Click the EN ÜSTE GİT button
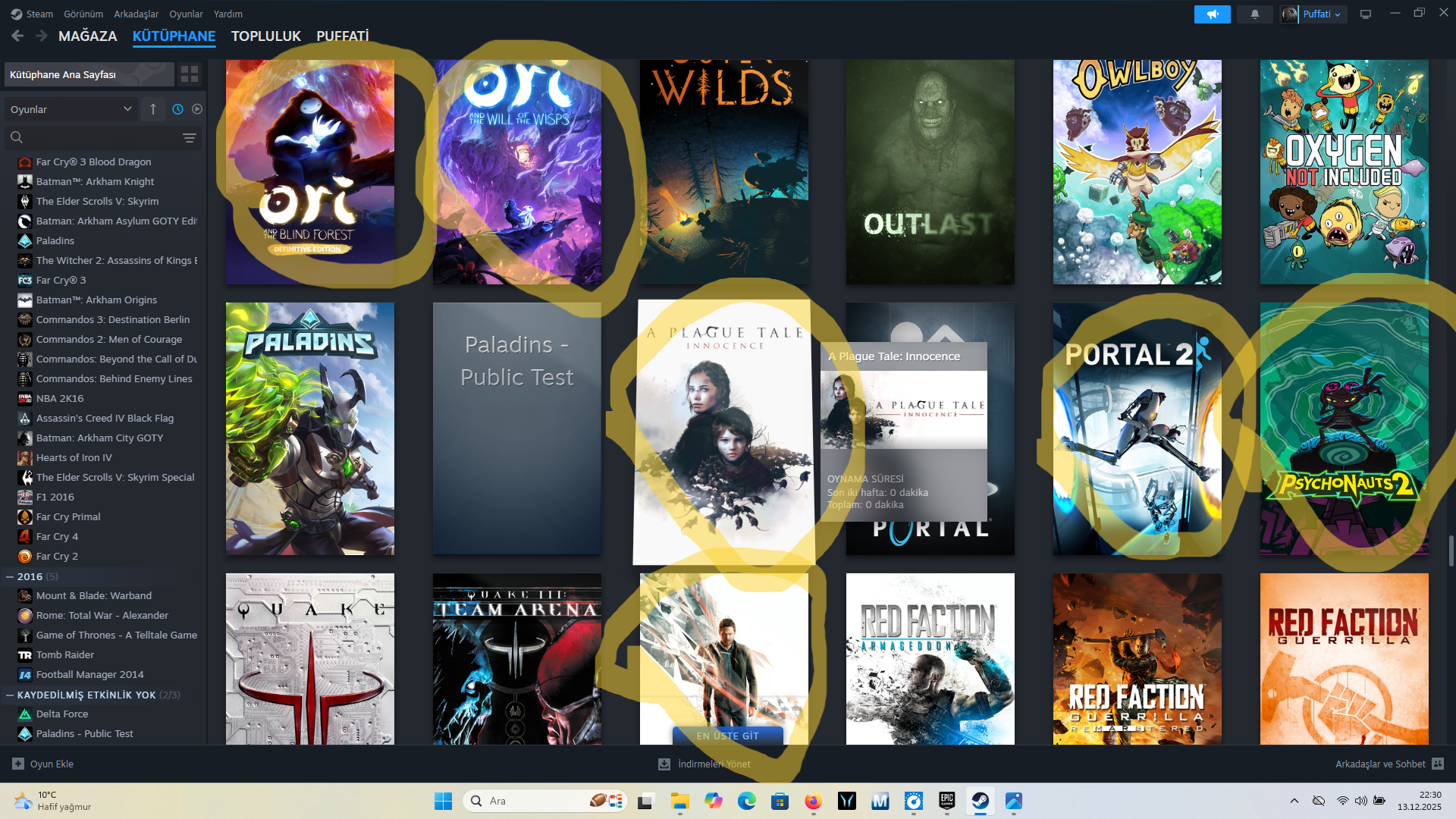The width and height of the screenshot is (1456, 819). (727, 736)
